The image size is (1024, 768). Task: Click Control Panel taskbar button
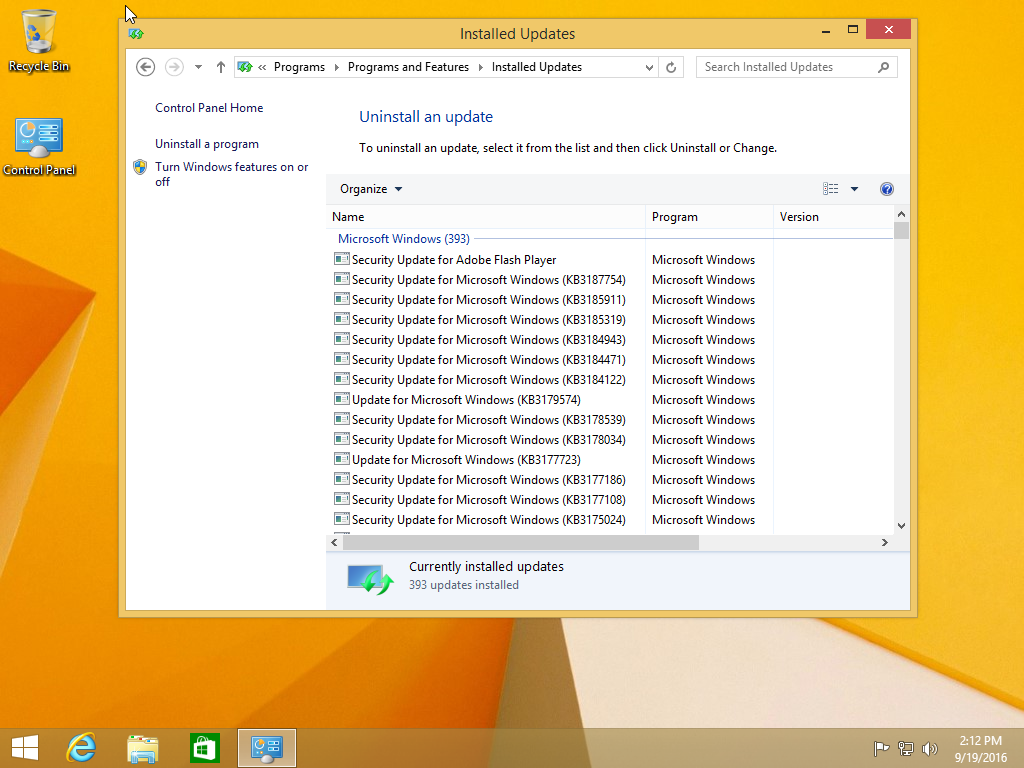click(x=266, y=748)
